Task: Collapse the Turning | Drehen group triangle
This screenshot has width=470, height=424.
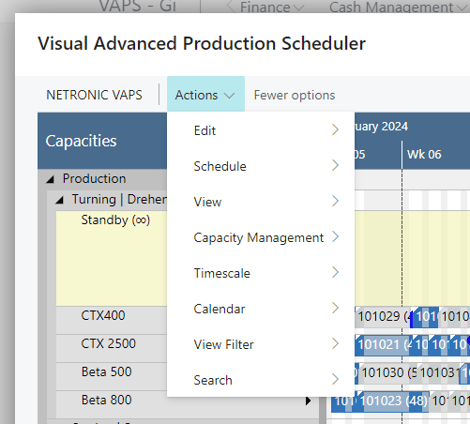Action: pyautogui.click(x=60, y=200)
